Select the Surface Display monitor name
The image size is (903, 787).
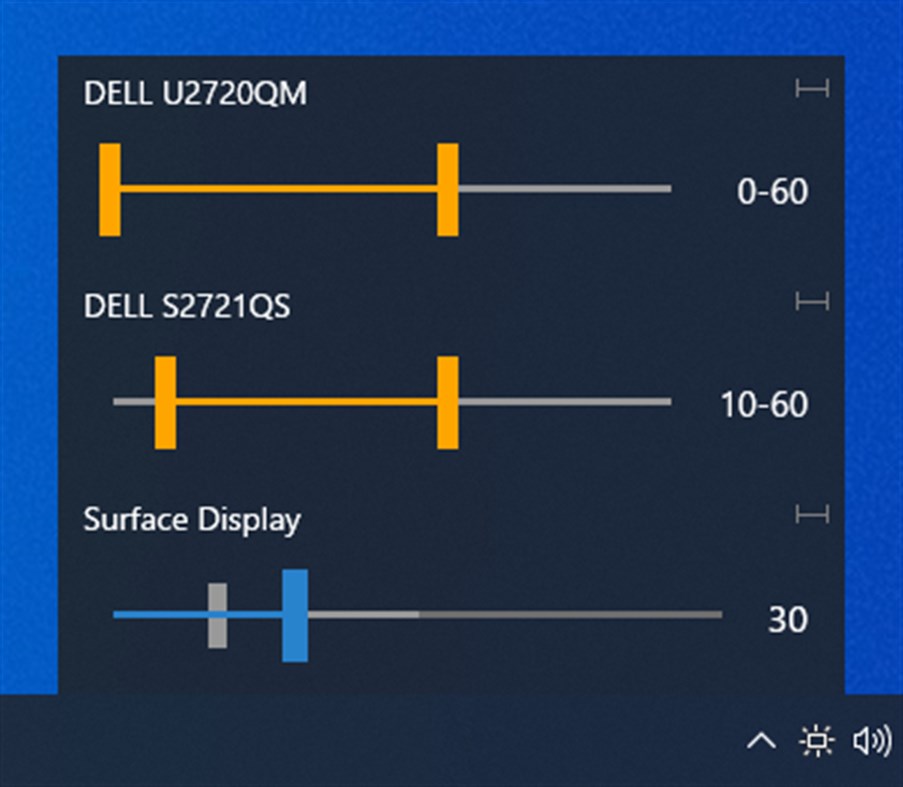point(192,520)
